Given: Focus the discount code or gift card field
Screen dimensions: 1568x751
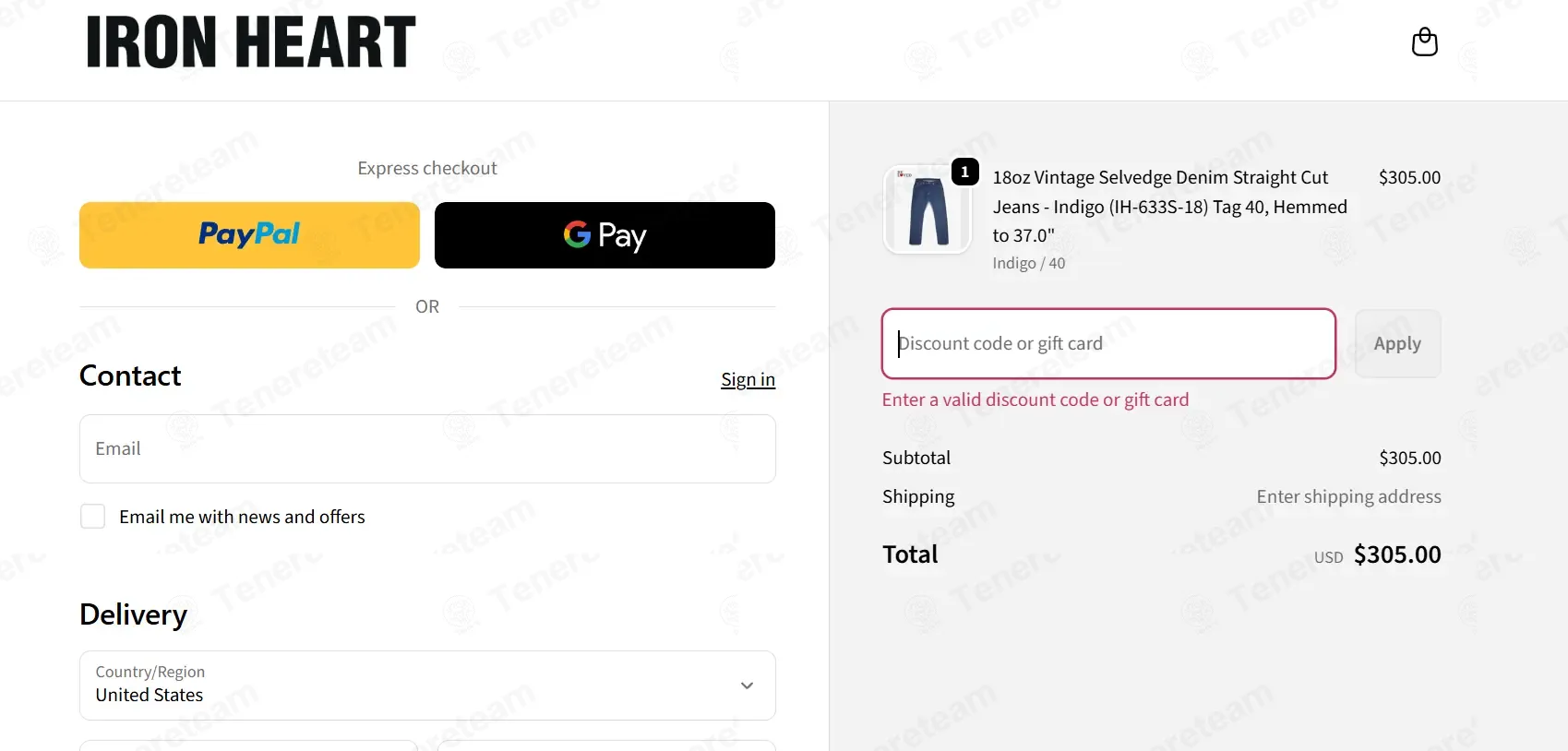Looking at the screenshot, I should point(1108,343).
